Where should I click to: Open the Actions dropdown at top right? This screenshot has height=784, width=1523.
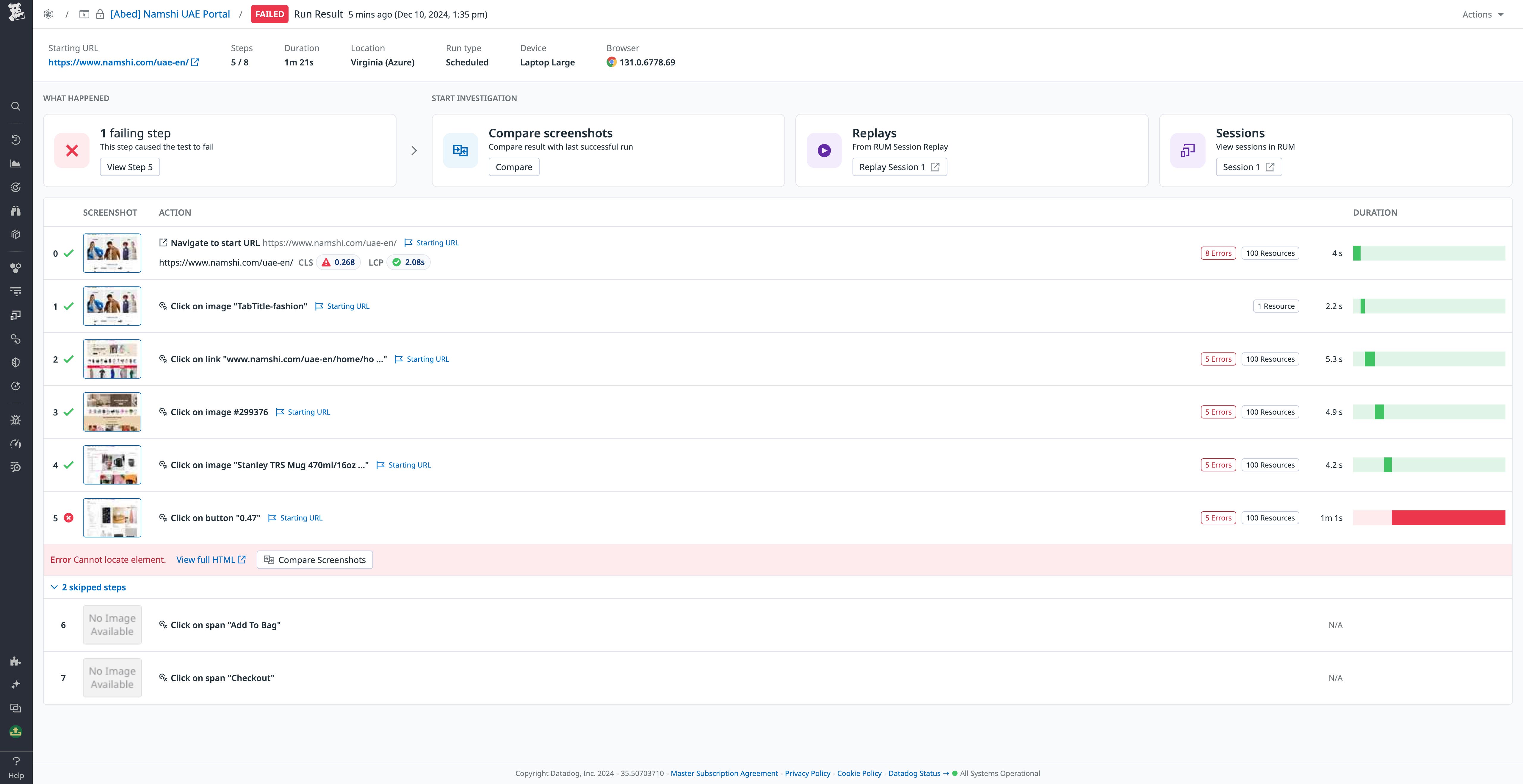coord(1481,14)
